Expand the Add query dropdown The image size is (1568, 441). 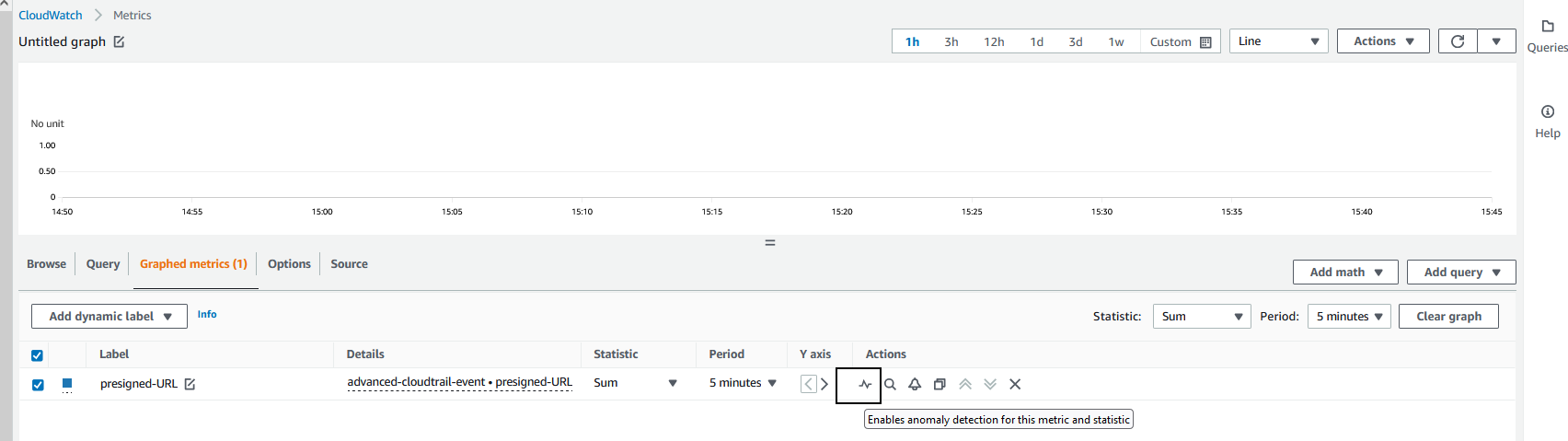(x=1461, y=272)
